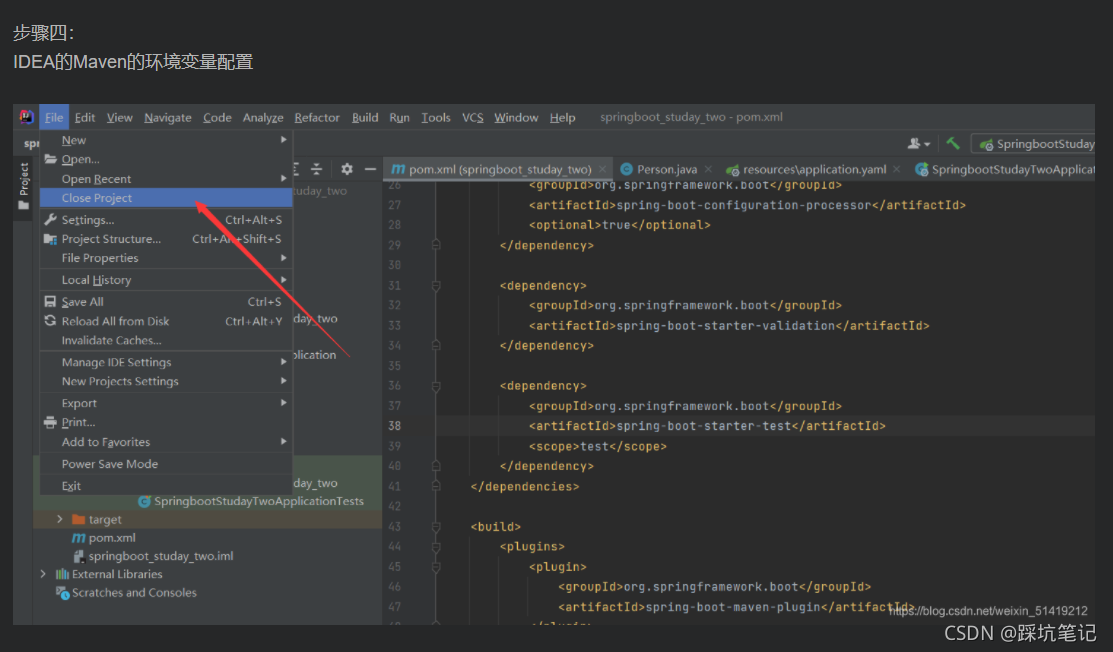Click the green Build hammer icon
The image size is (1113, 652).
953,143
